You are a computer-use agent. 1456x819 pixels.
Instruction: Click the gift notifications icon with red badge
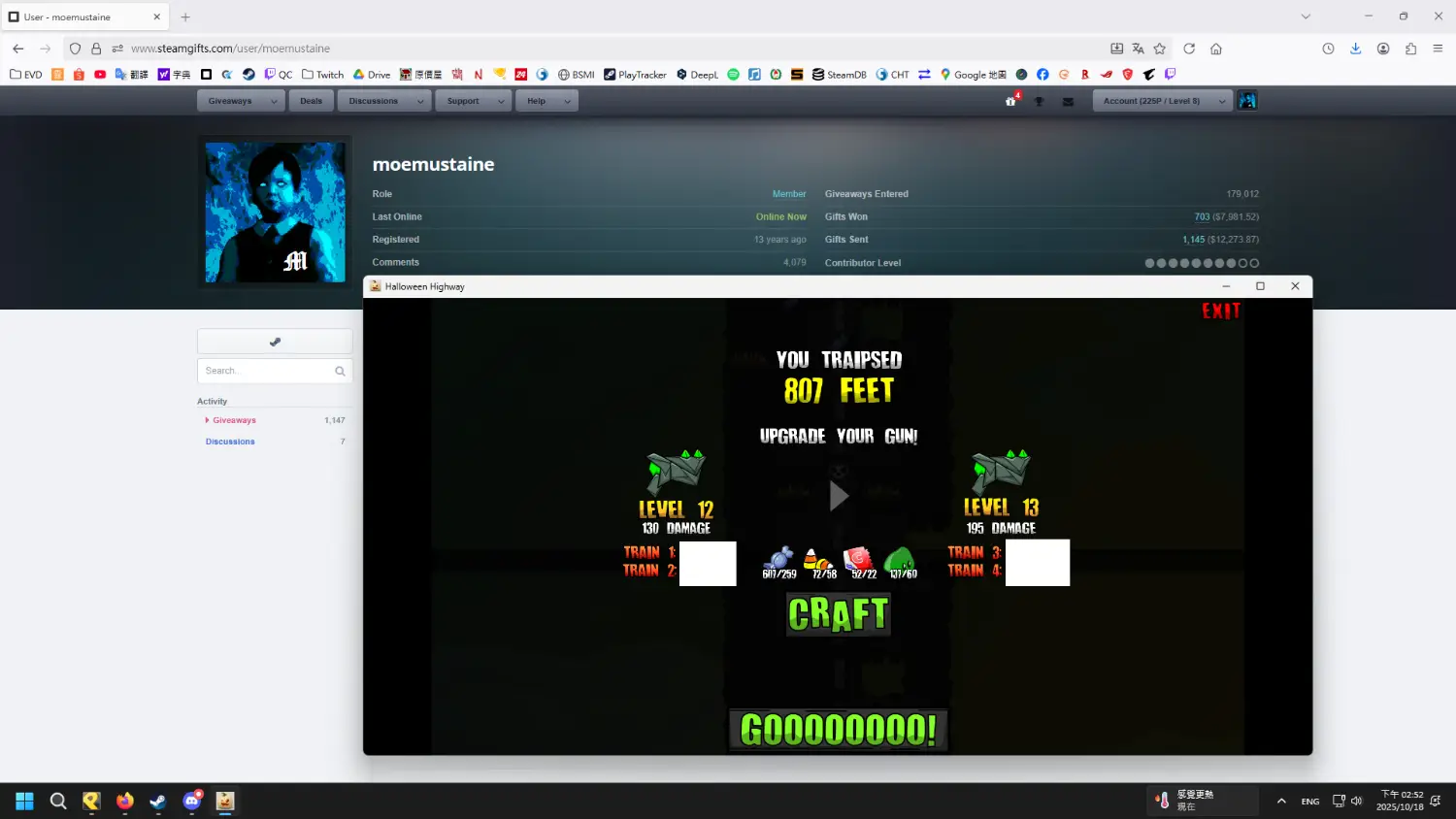(x=1010, y=101)
